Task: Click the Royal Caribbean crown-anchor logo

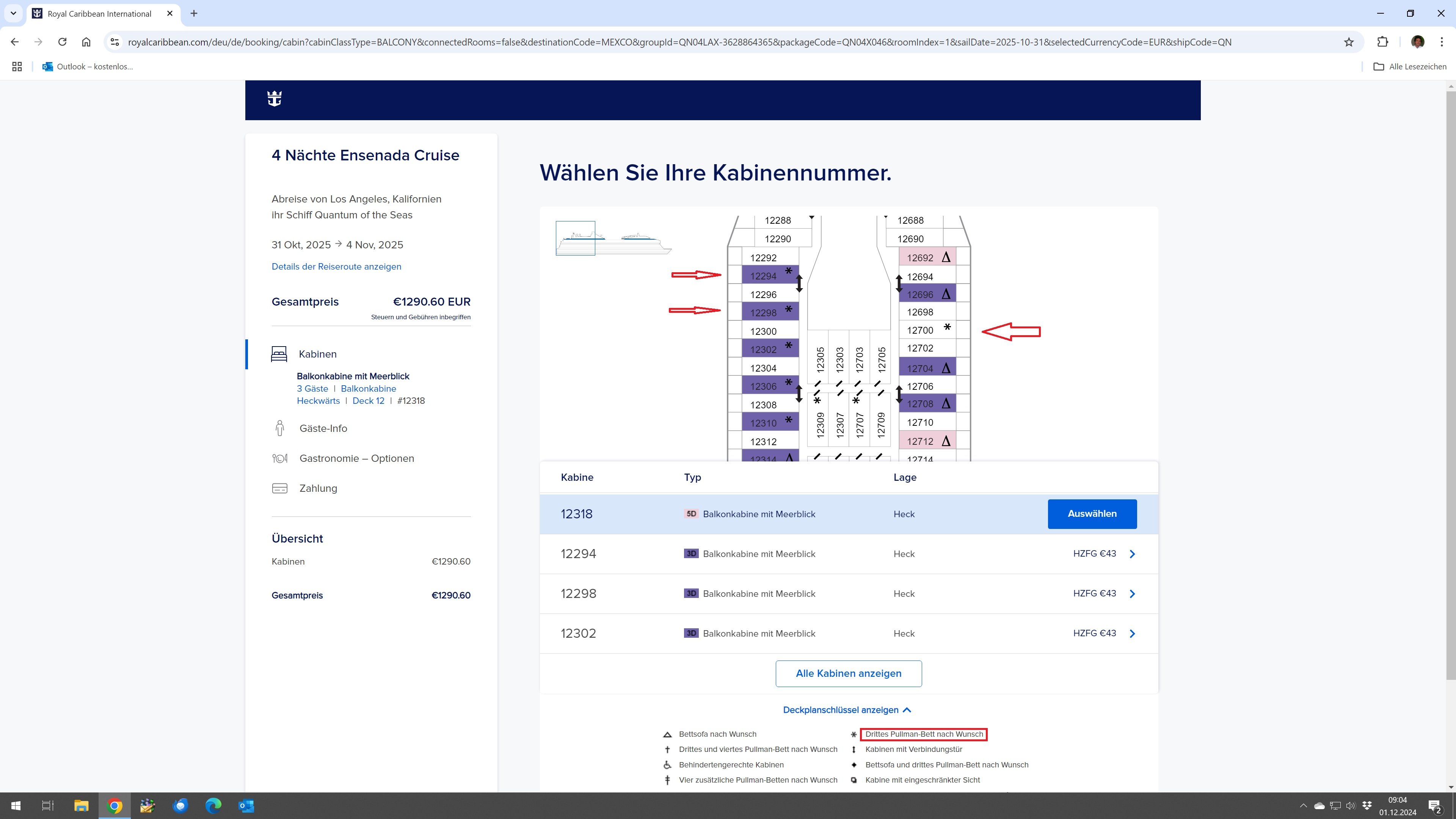Action: pos(274,99)
